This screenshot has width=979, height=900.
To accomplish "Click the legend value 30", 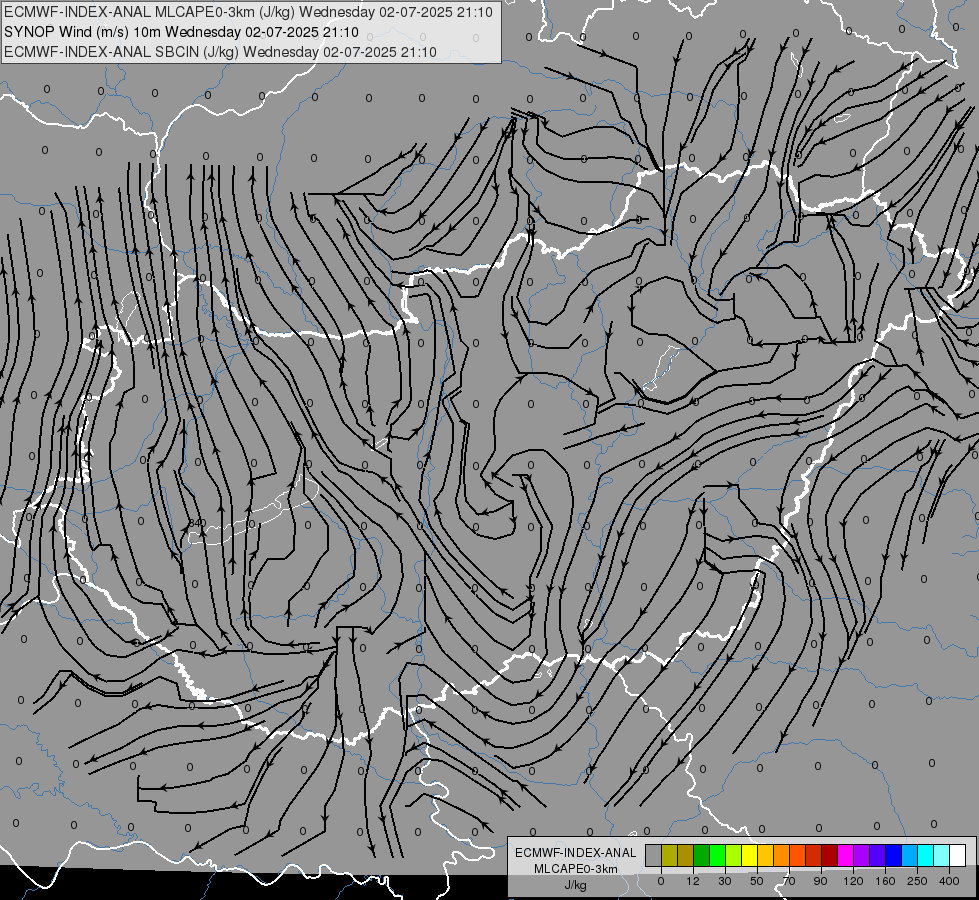I will coord(725,881).
